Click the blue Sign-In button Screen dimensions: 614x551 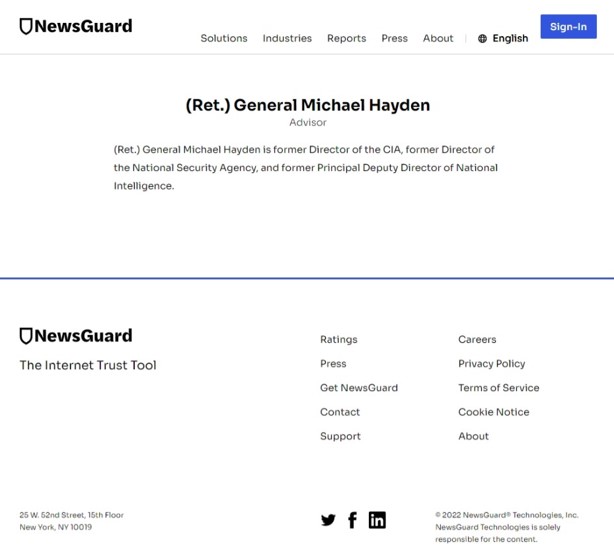(x=569, y=26)
